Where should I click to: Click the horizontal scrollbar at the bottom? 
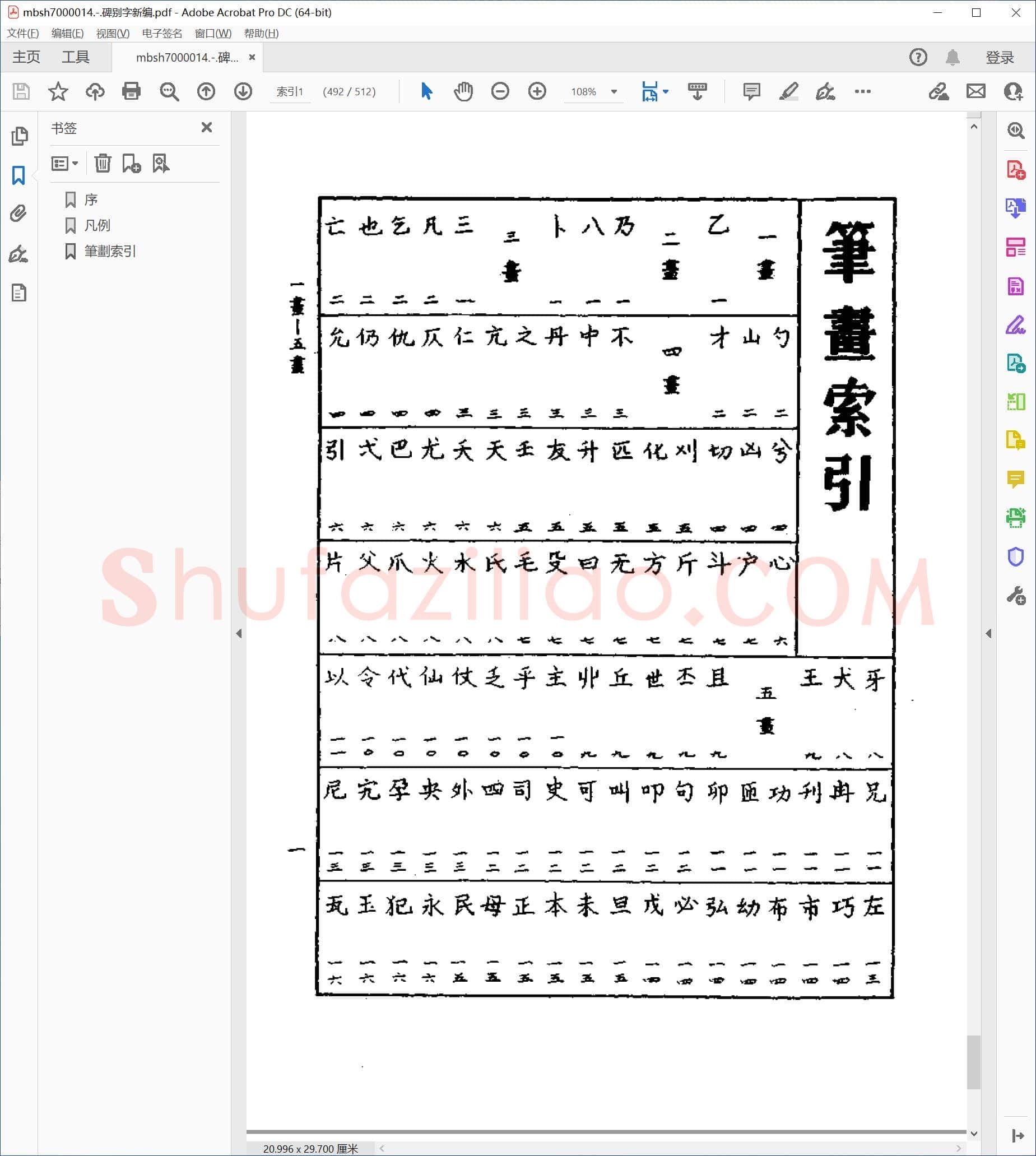pos(670,1148)
